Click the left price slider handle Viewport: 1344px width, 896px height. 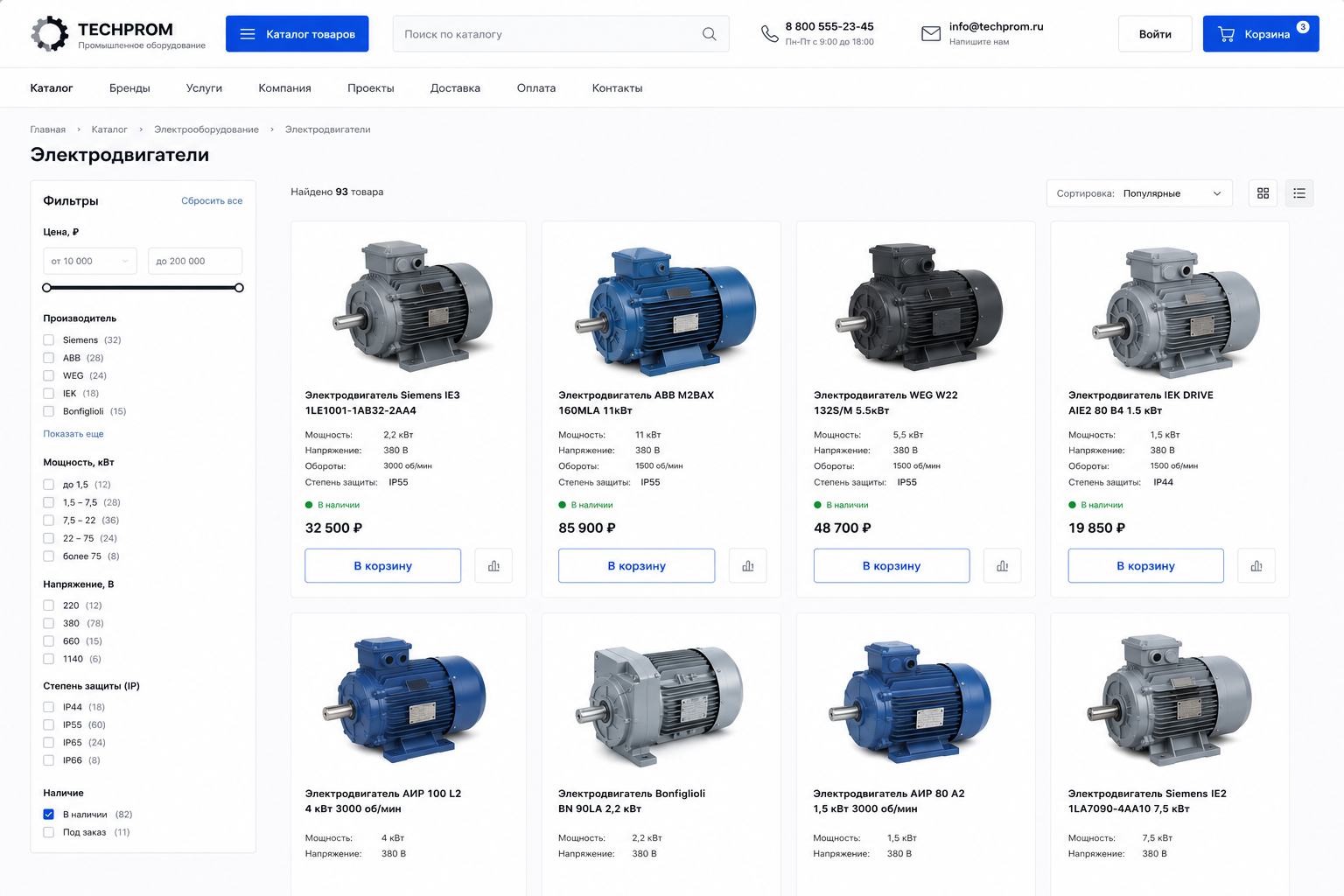47,288
